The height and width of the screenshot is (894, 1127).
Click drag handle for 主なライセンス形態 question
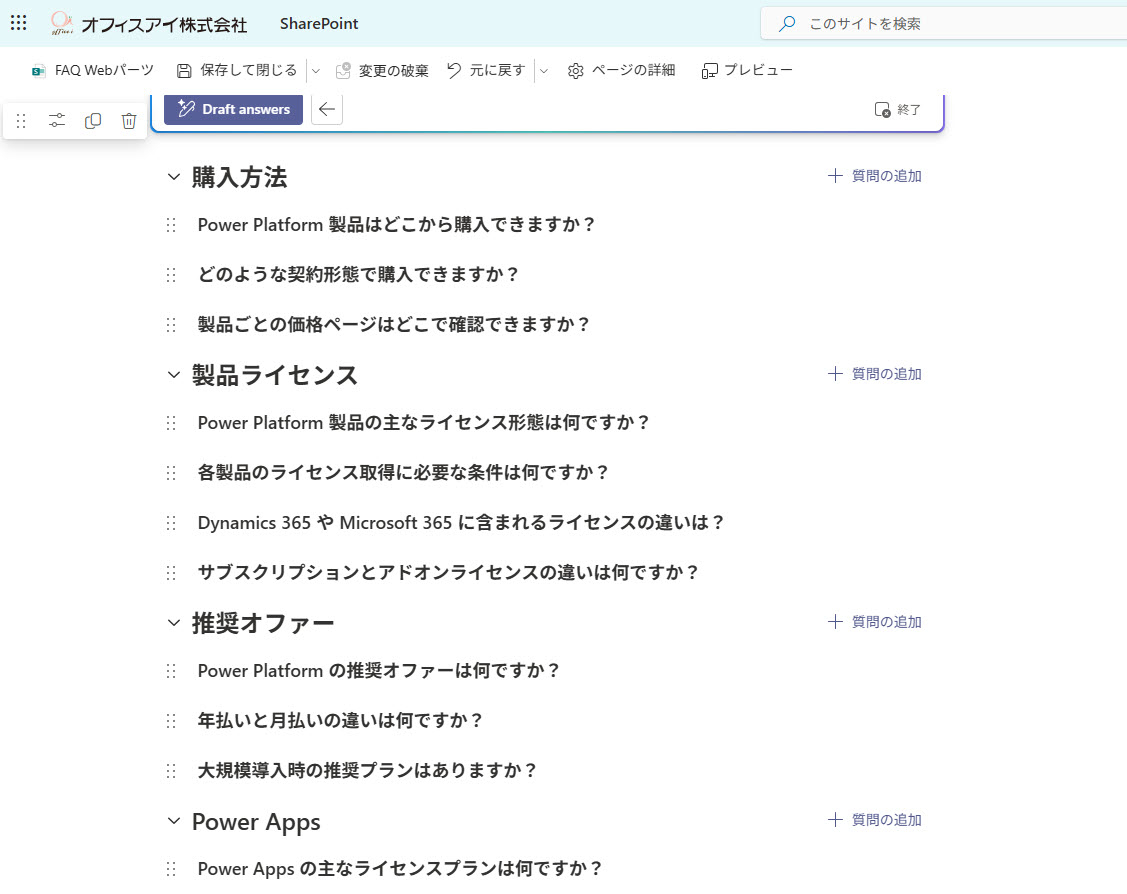click(x=171, y=423)
